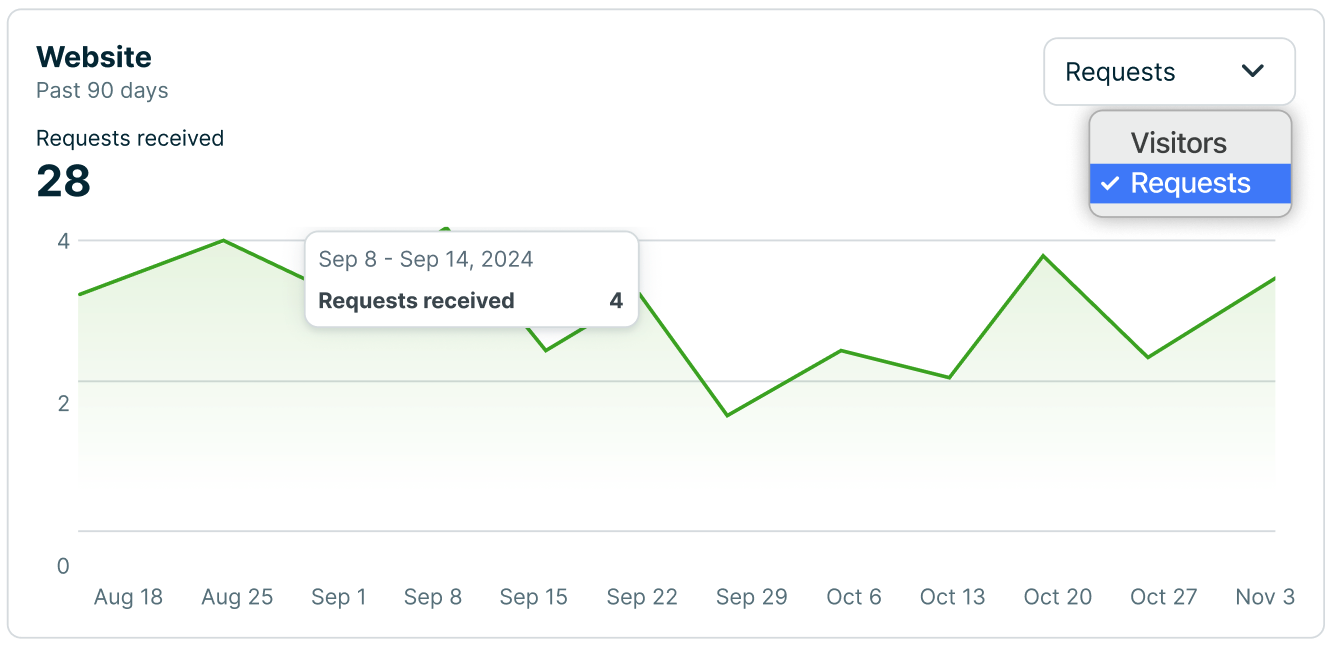Click the Oct 6 axis label

tap(853, 597)
